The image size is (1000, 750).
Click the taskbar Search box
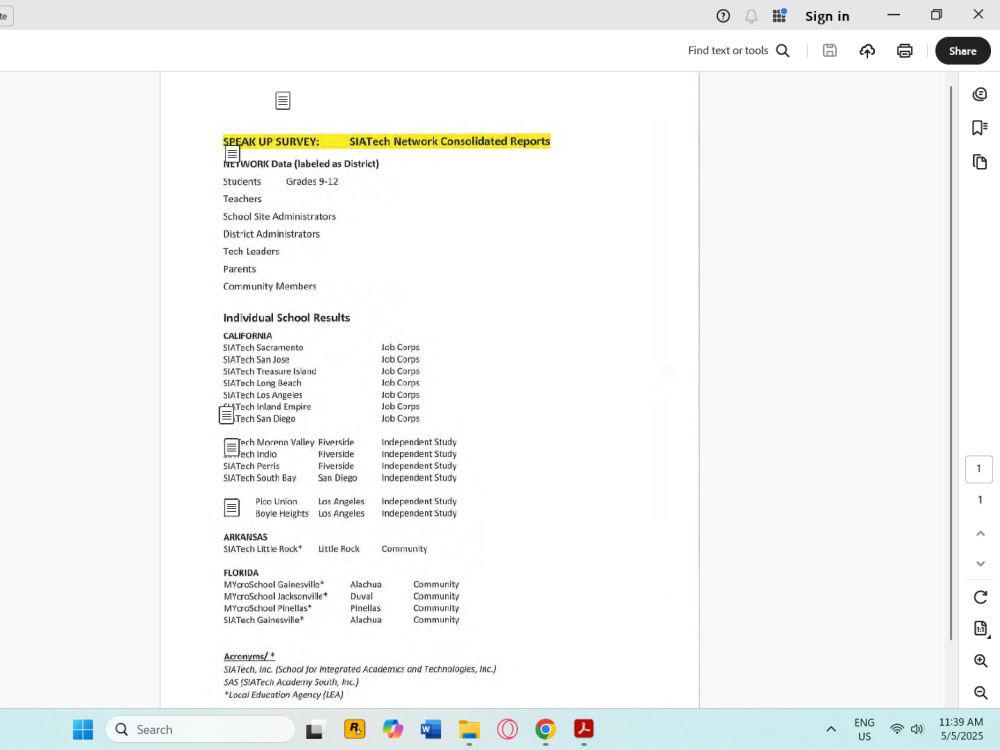(x=200, y=729)
